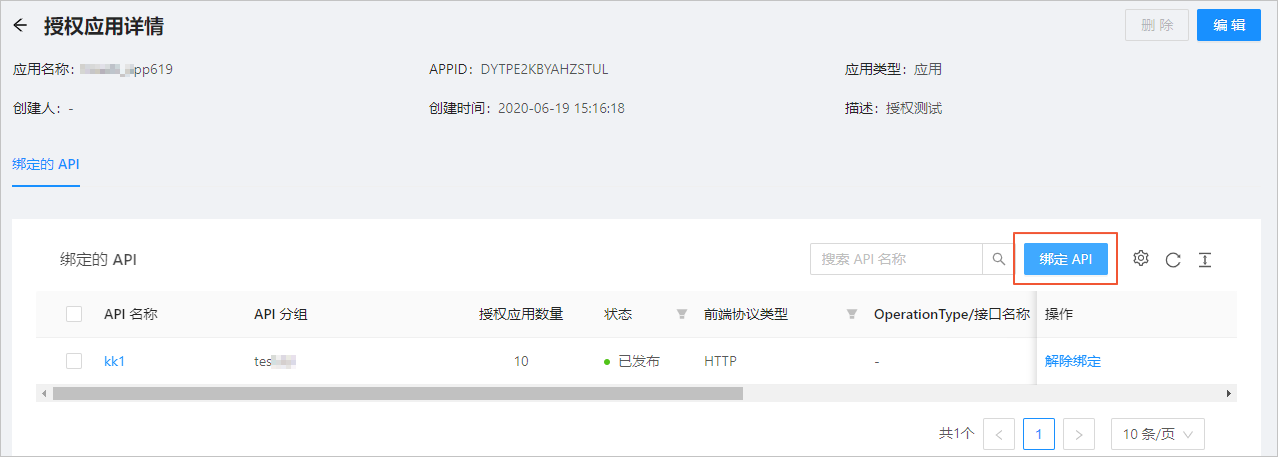Focus the 搜索 API 名称 input field
This screenshot has height=457, width=1278.
pos(896,259)
